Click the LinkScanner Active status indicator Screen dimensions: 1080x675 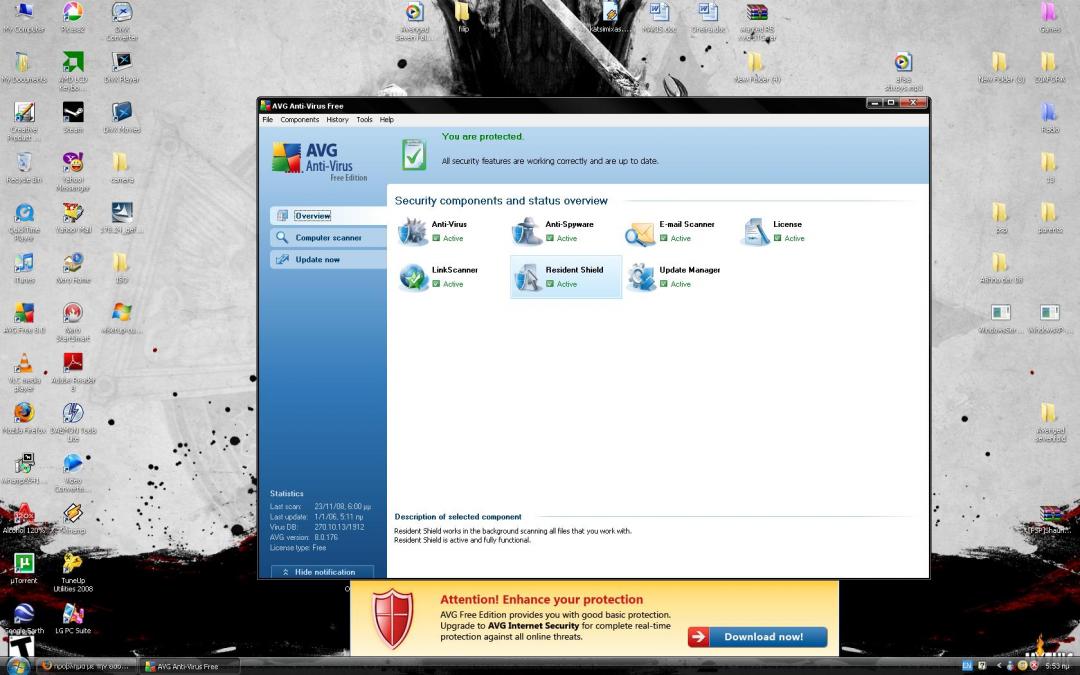pyautogui.click(x=448, y=284)
